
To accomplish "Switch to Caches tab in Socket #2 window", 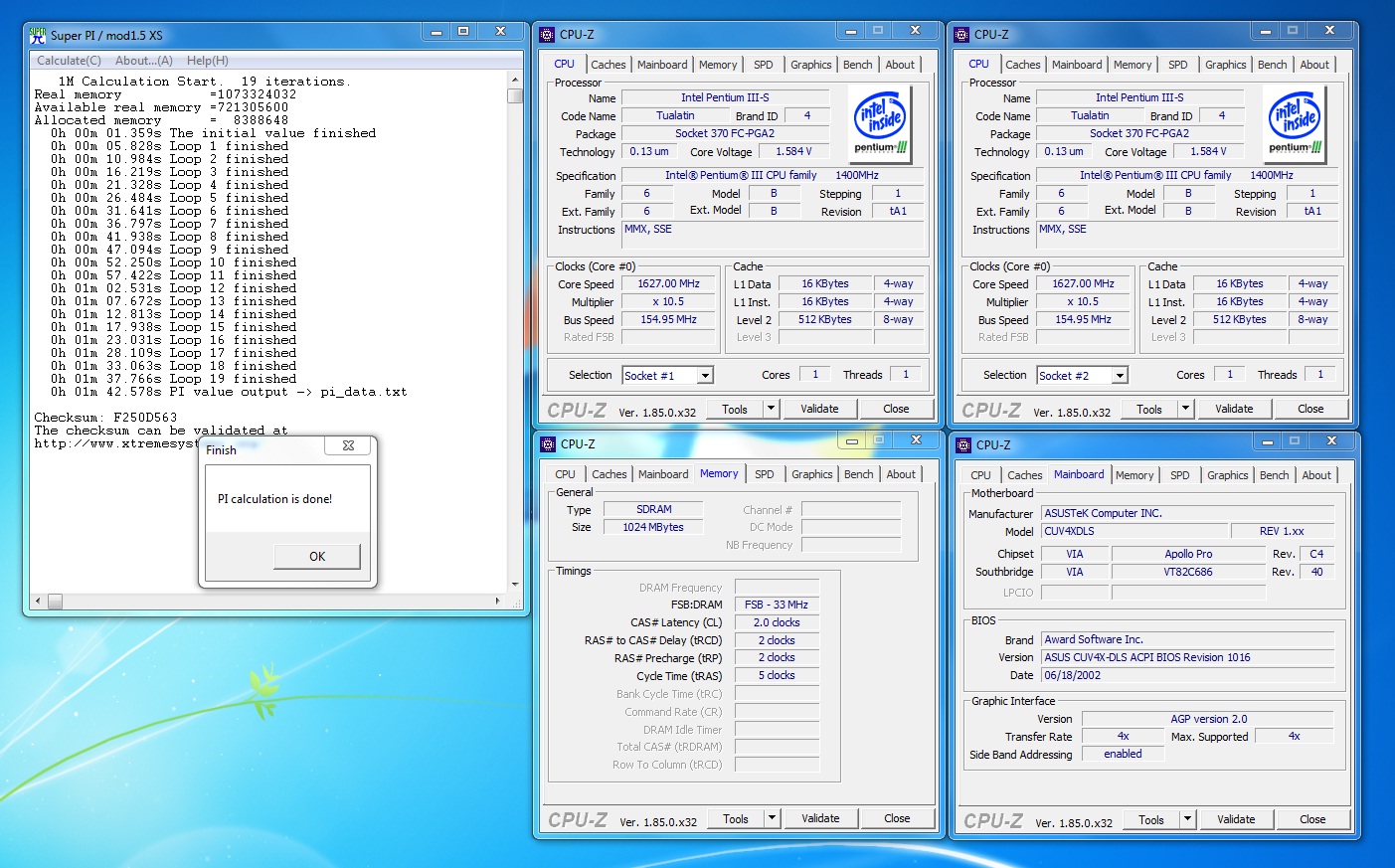I will click(1023, 65).
